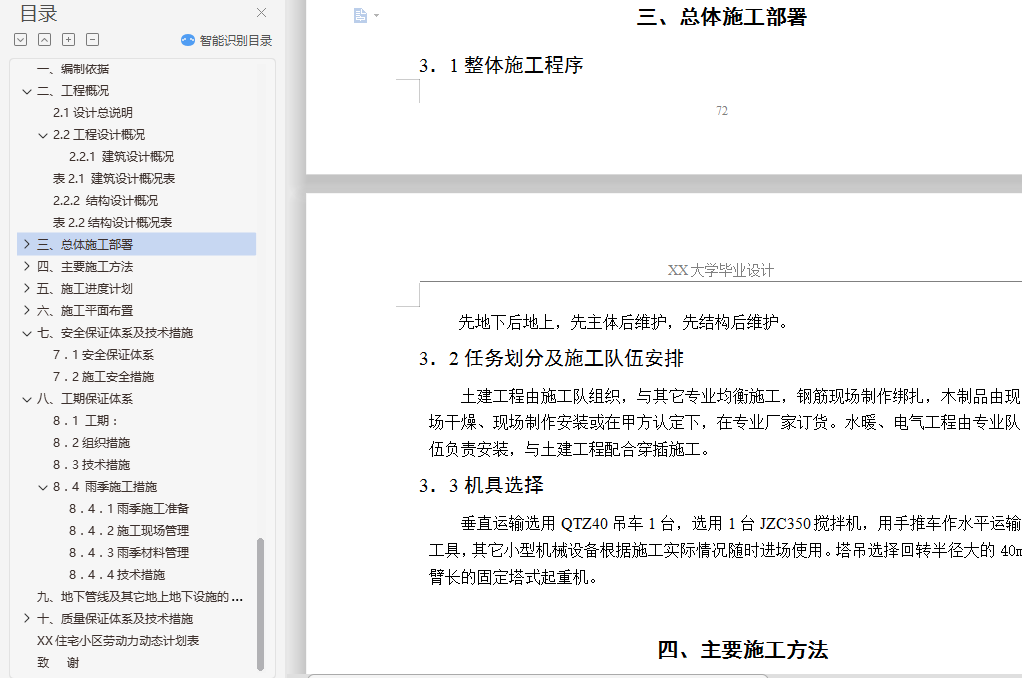Expand the 四、主要施工方法 section
Viewport: 1022px width, 678px height.
(27, 267)
